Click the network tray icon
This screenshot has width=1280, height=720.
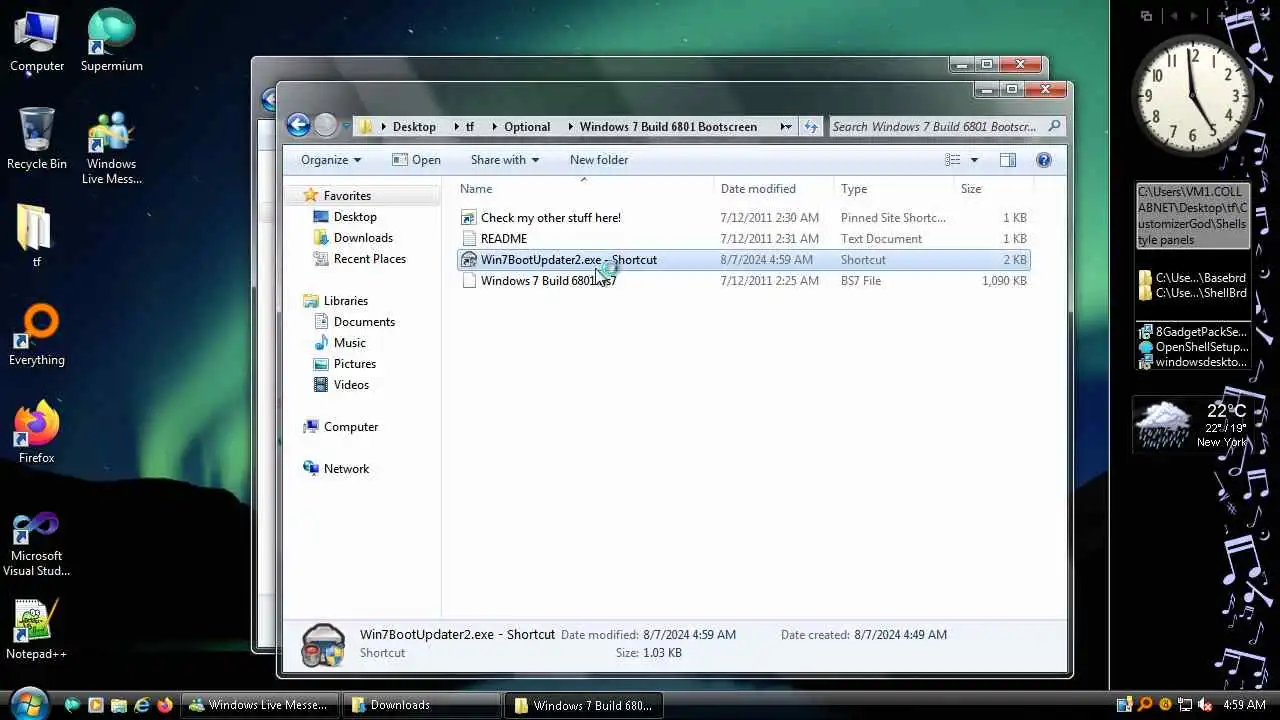1185,705
